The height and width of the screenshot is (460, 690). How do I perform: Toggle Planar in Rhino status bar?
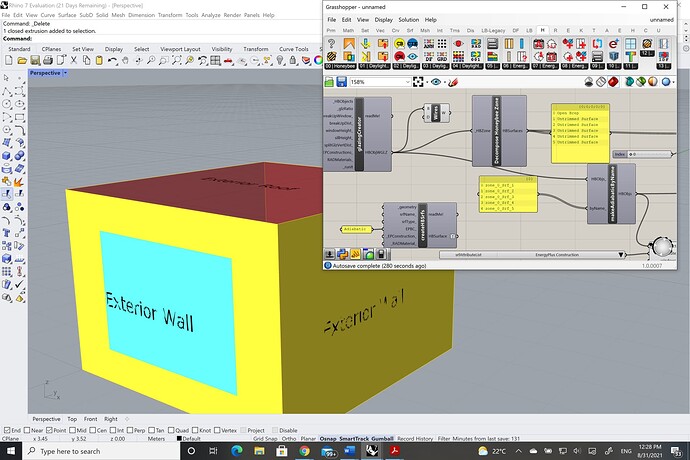(x=308, y=439)
